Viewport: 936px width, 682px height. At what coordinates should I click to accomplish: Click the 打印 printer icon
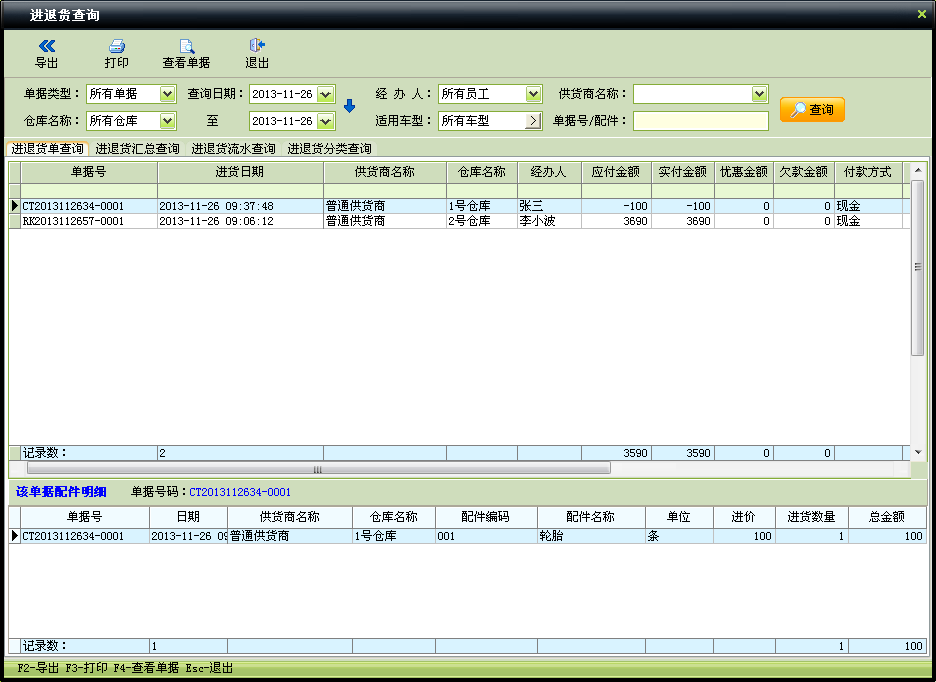[116, 46]
